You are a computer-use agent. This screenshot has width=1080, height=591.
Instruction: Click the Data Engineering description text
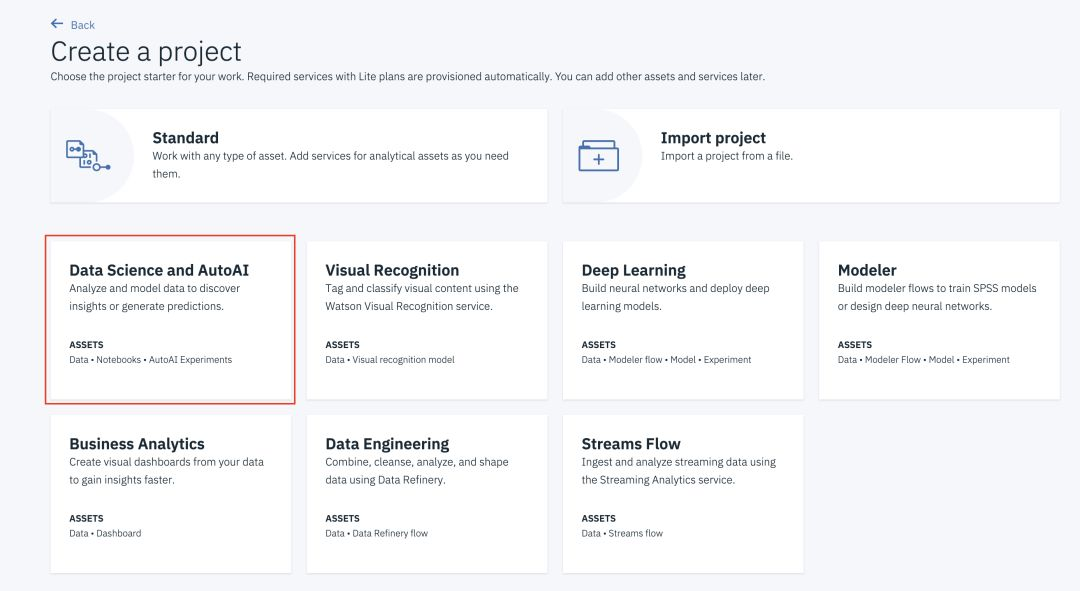click(417, 471)
